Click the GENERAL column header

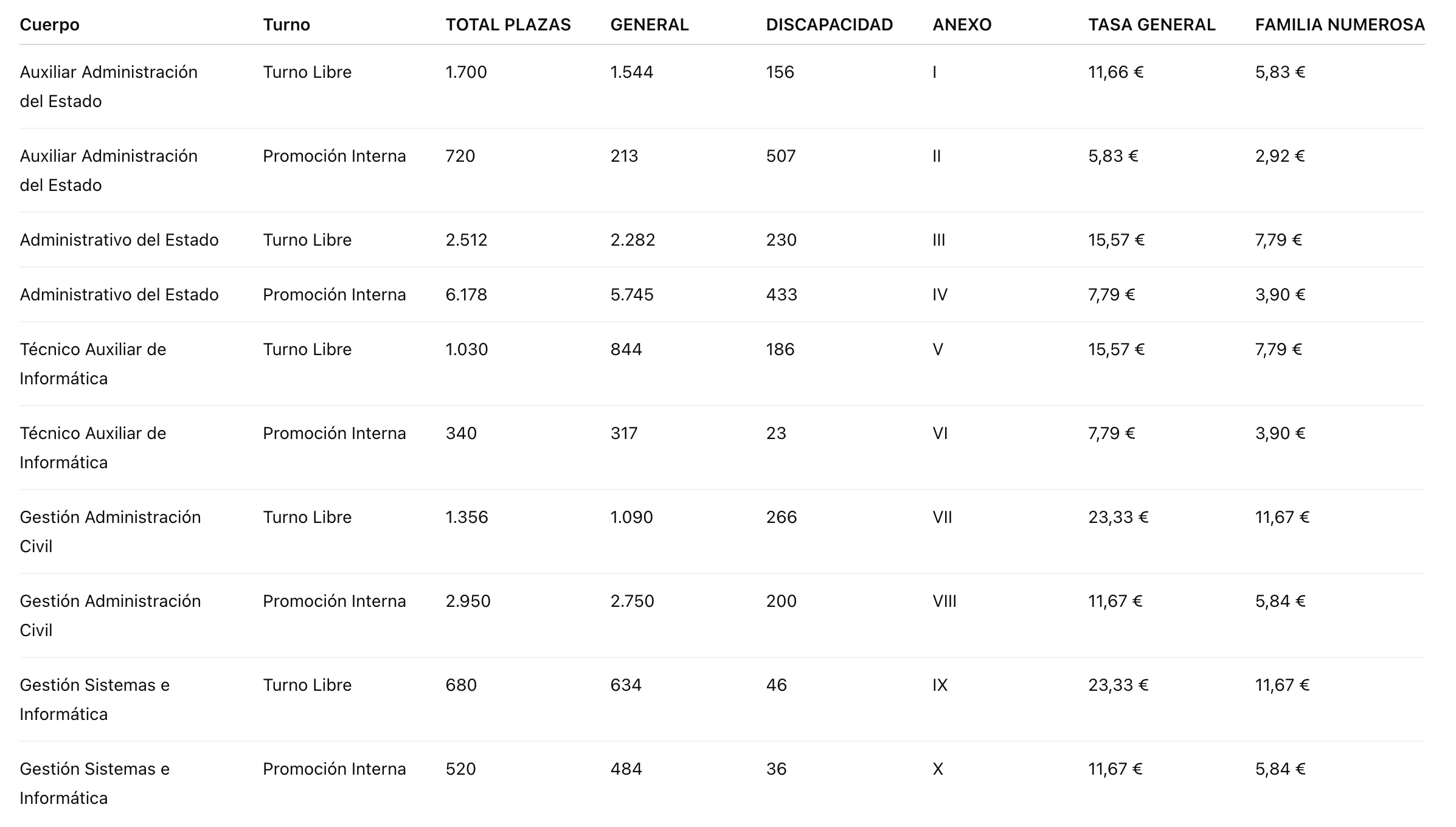(x=649, y=25)
